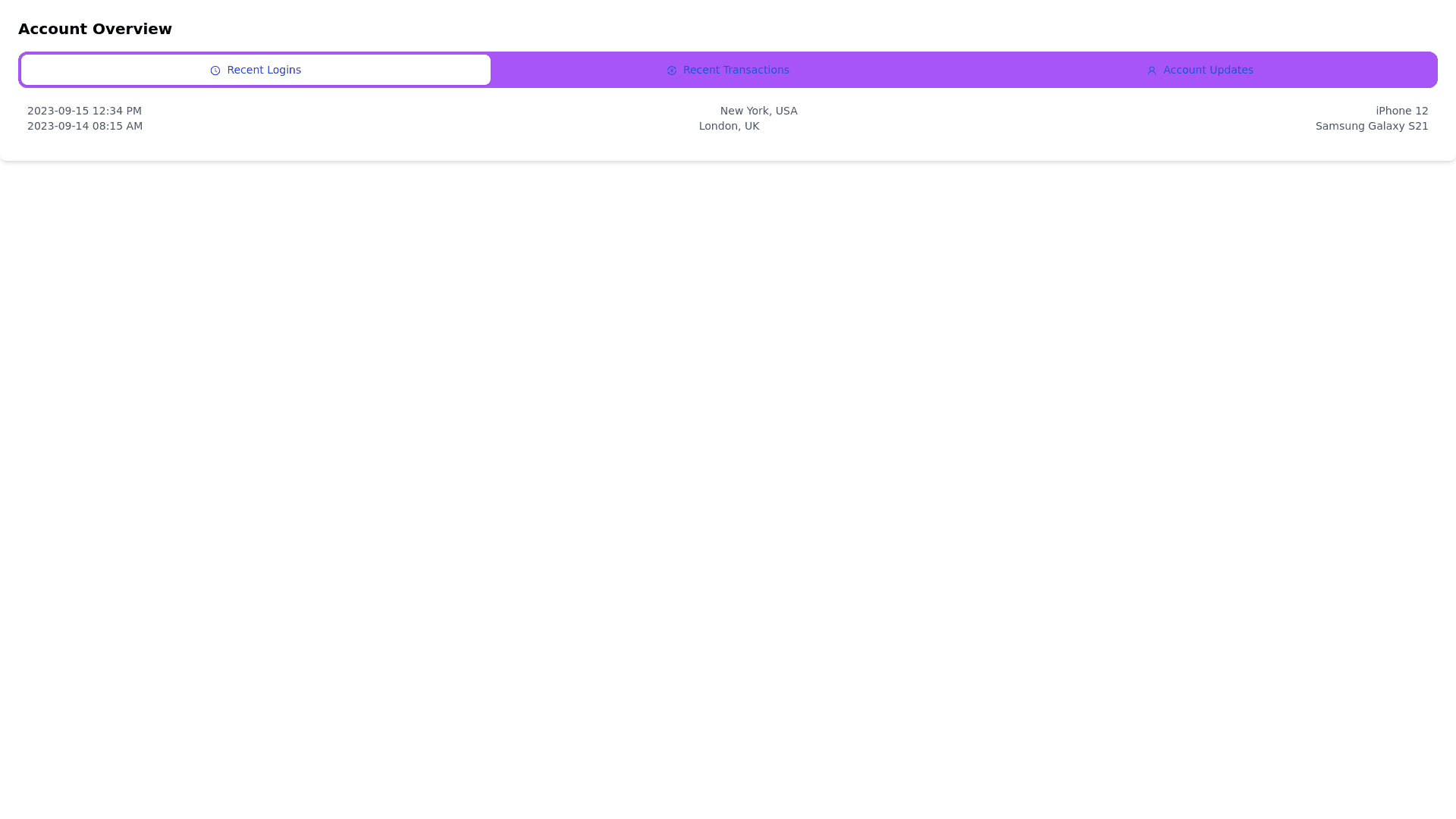This screenshot has height=819, width=1456.
Task: Click the Recent Transactions tab icon
Action: pyautogui.click(x=671, y=71)
